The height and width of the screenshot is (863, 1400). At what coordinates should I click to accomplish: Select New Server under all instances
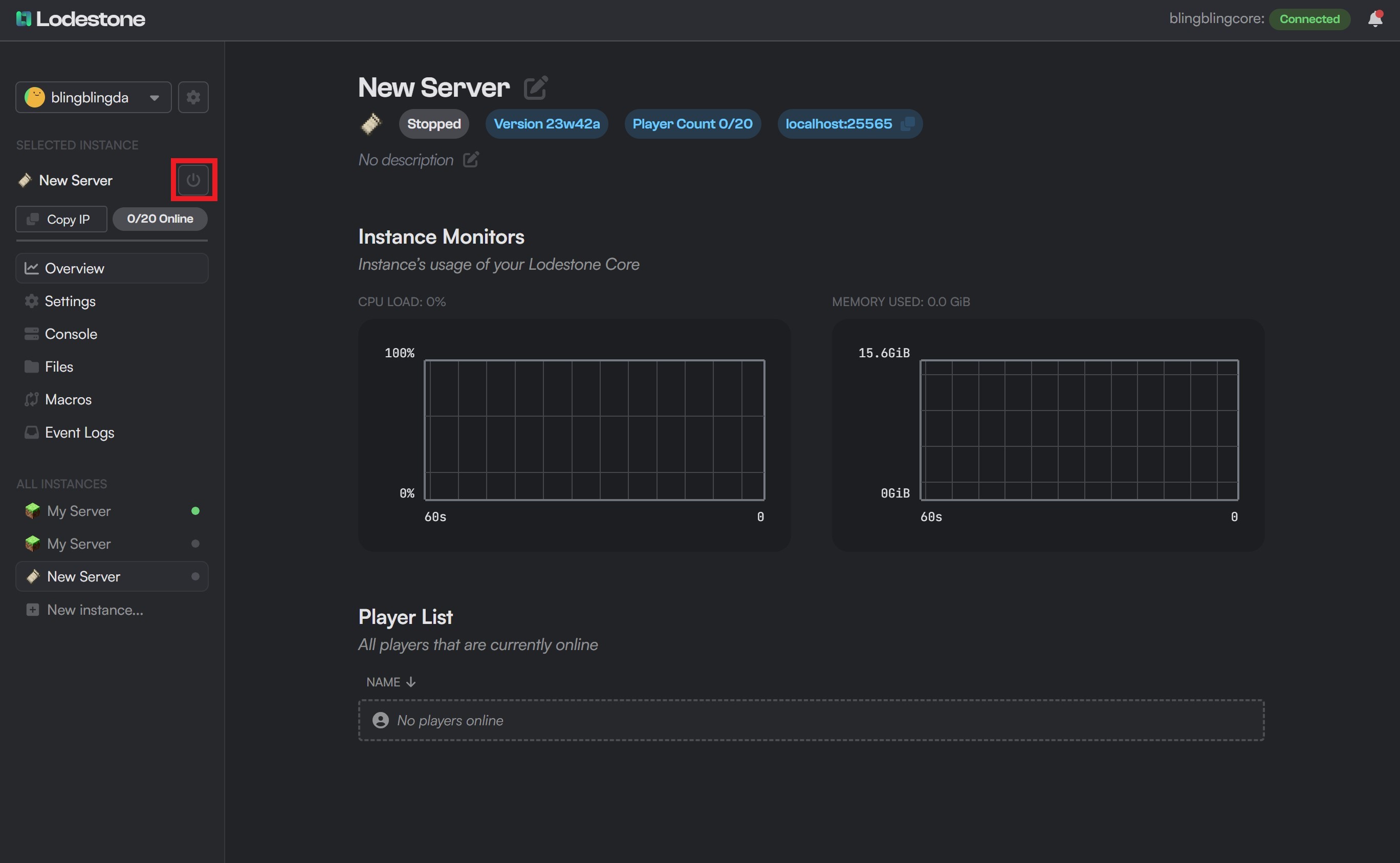coord(83,576)
